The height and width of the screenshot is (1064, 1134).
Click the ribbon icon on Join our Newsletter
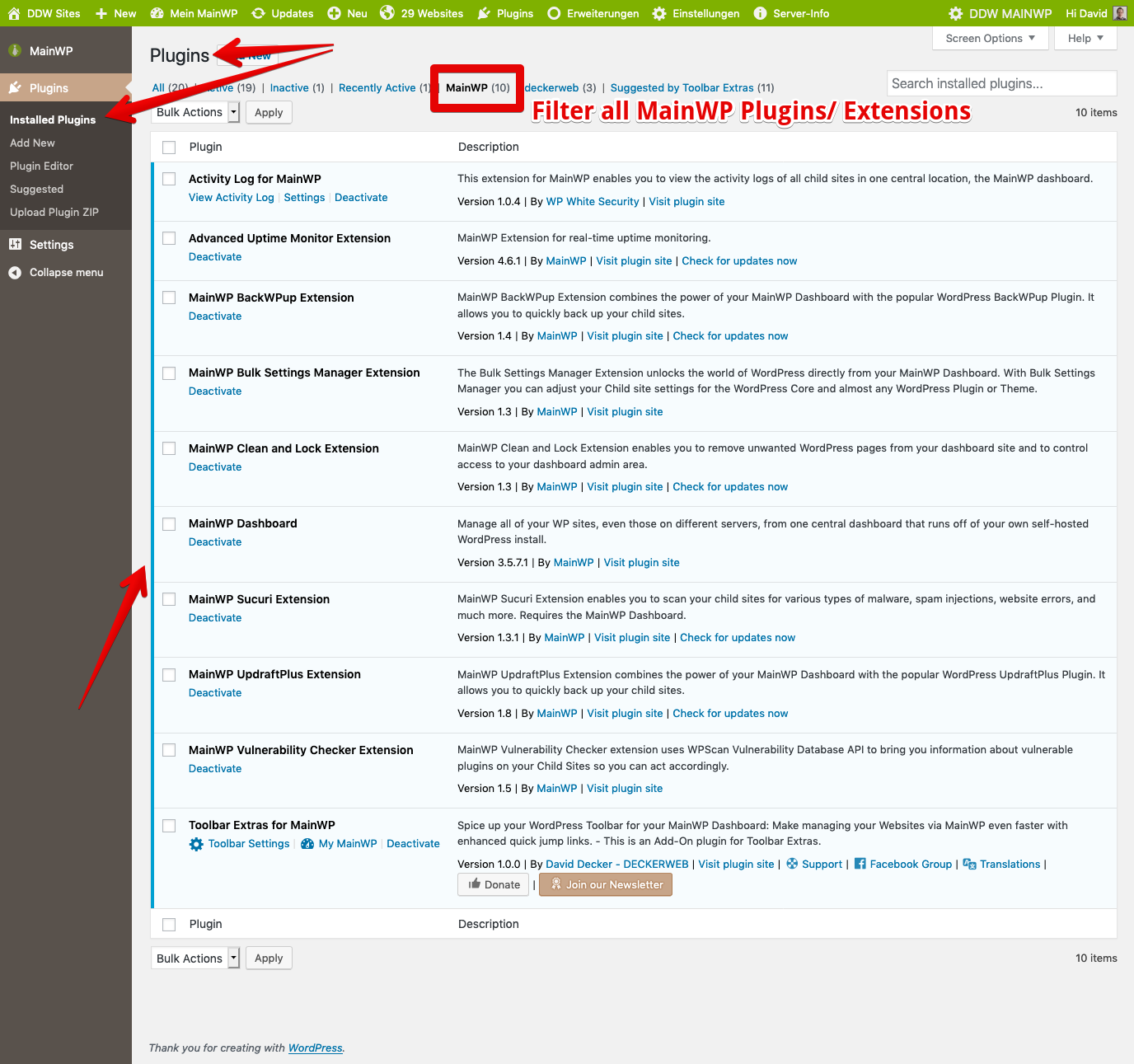pos(556,884)
